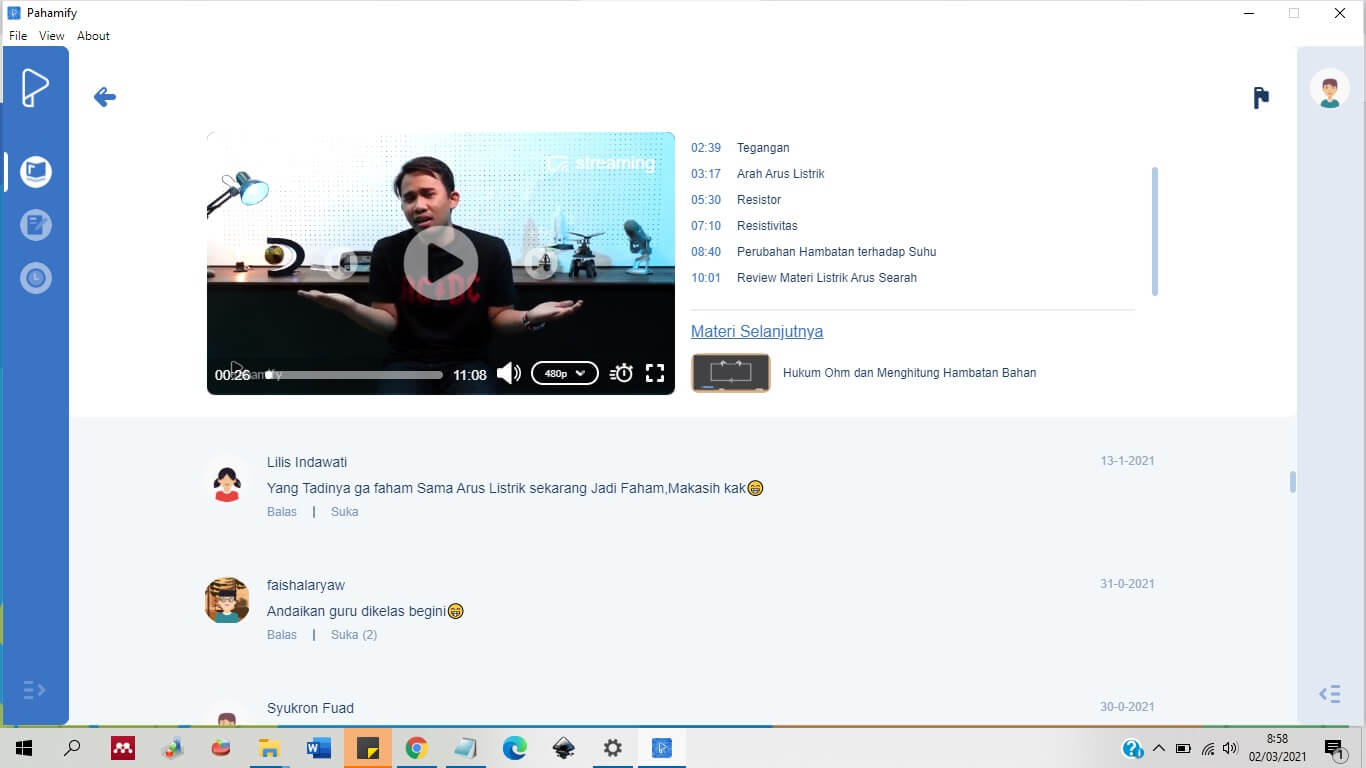1366x768 pixels.
Task: Like faishalaryaw's comment with Suka (2)
Action: point(354,635)
